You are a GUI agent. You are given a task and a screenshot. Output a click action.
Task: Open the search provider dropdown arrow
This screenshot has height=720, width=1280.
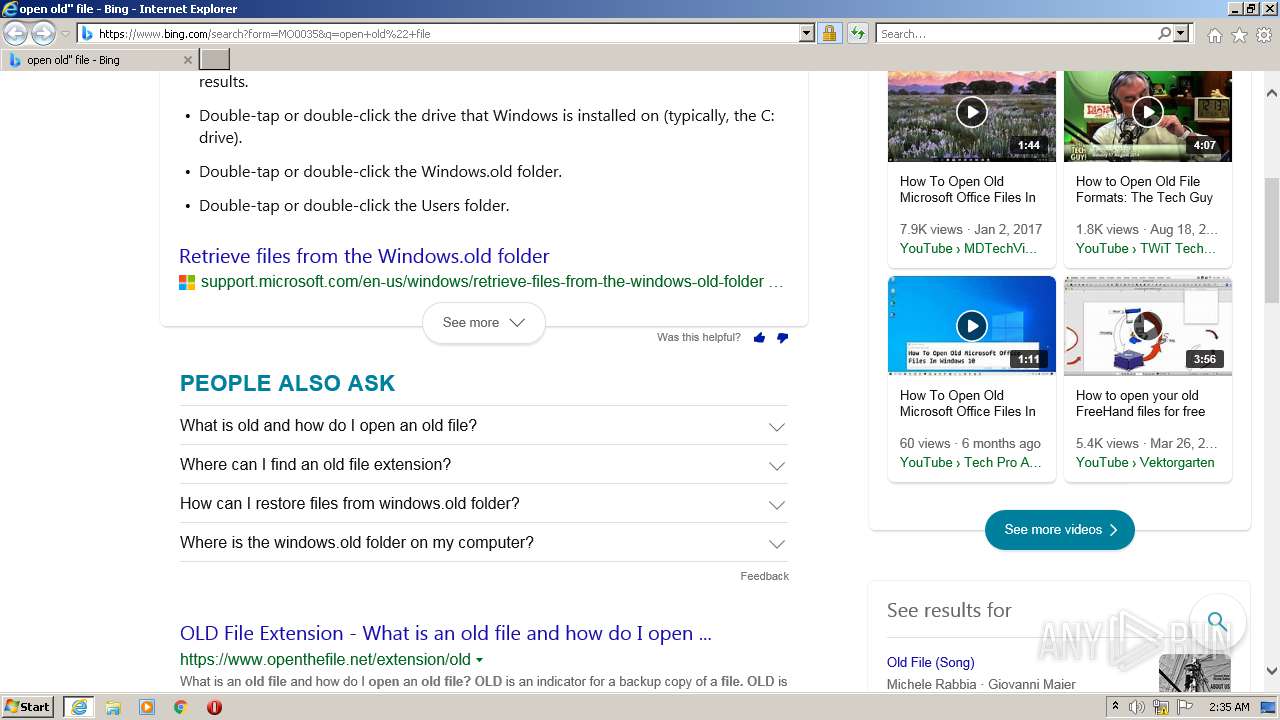[1181, 33]
